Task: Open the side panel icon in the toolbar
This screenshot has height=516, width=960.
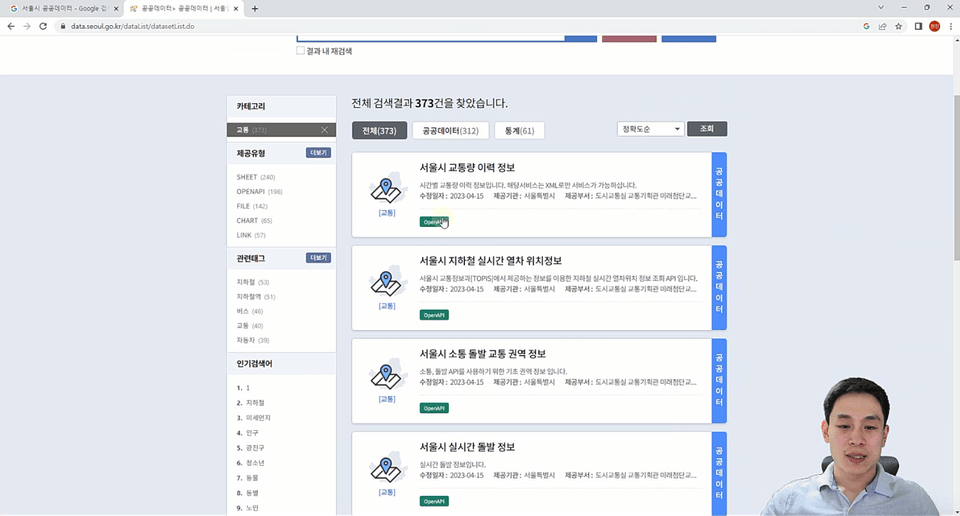Action: point(918,26)
